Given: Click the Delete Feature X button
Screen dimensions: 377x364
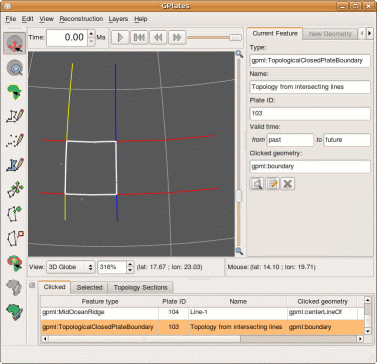Looking at the screenshot, I should 288,184.
